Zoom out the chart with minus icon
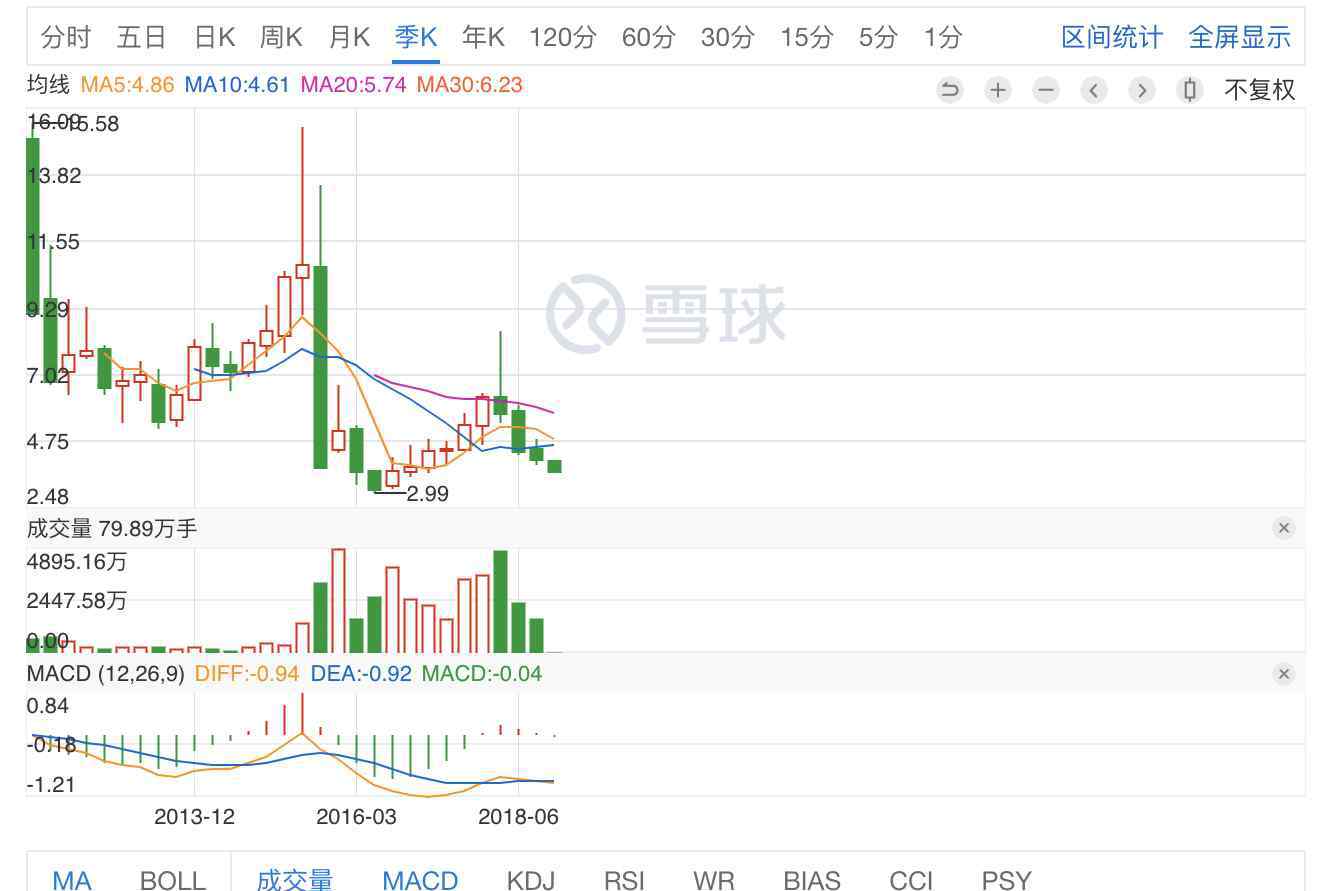The height and width of the screenshot is (891, 1328). click(1045, 90)
